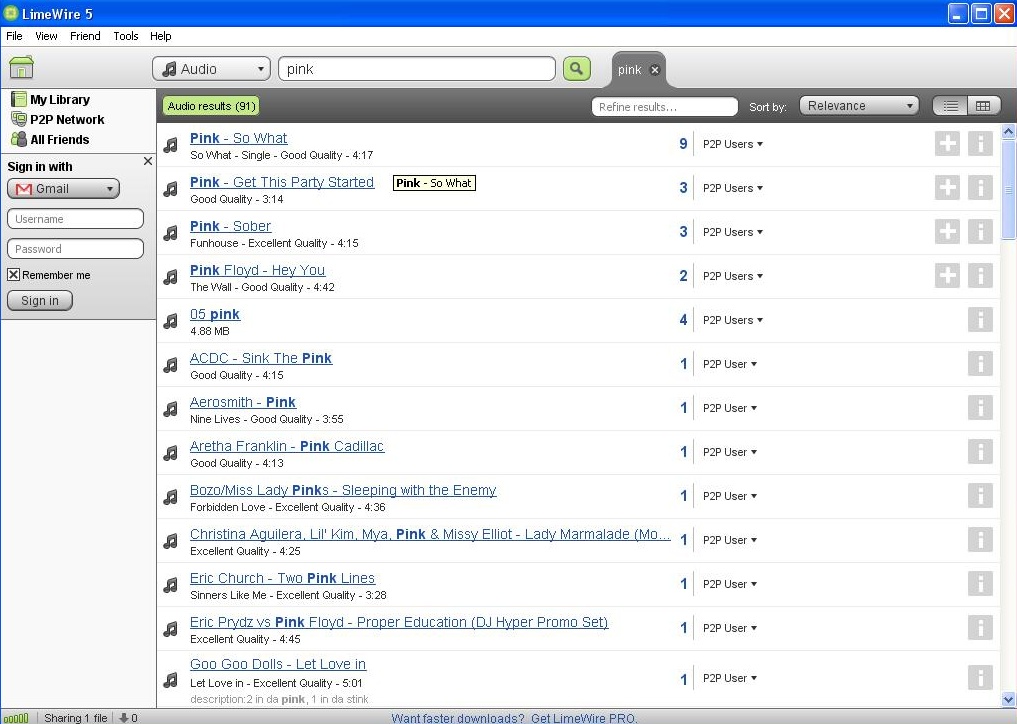
Task: Click the connection strength status icon
Action: pyautogui.click(x=16, y=718)
